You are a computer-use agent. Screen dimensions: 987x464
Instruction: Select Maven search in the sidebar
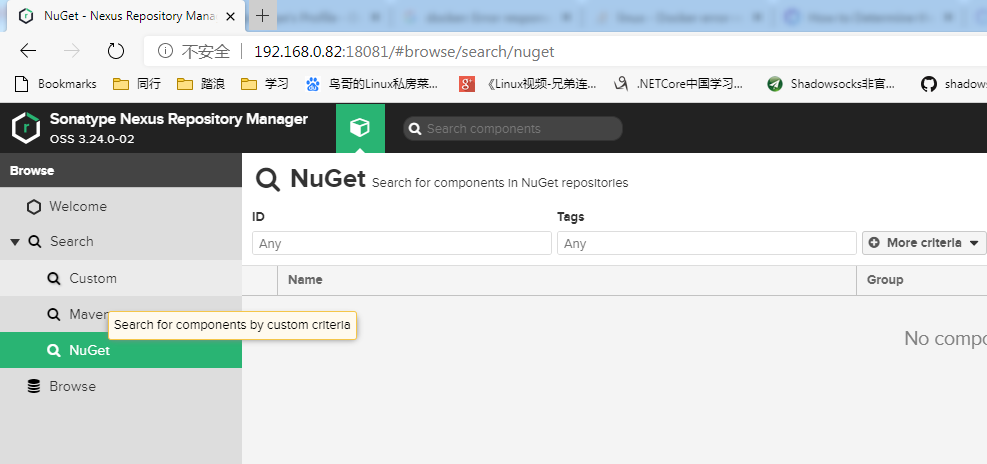121,314
